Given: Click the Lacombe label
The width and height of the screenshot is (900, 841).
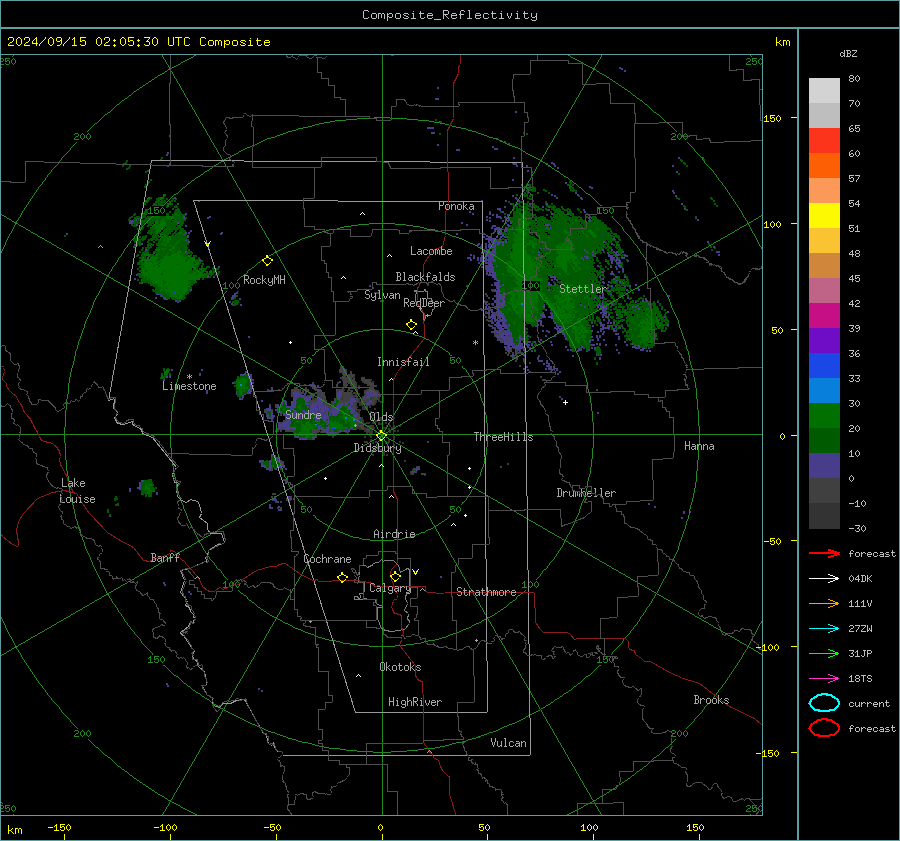Looking at the screenshot, I should 431,251.
